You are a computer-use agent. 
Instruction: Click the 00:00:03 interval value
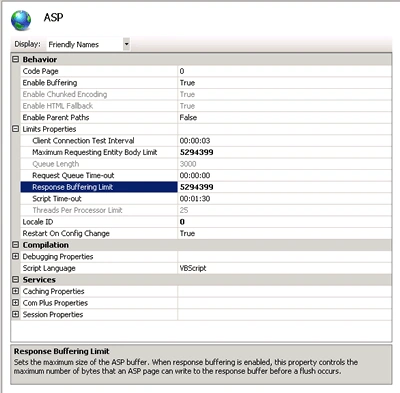tap(195, 141)
